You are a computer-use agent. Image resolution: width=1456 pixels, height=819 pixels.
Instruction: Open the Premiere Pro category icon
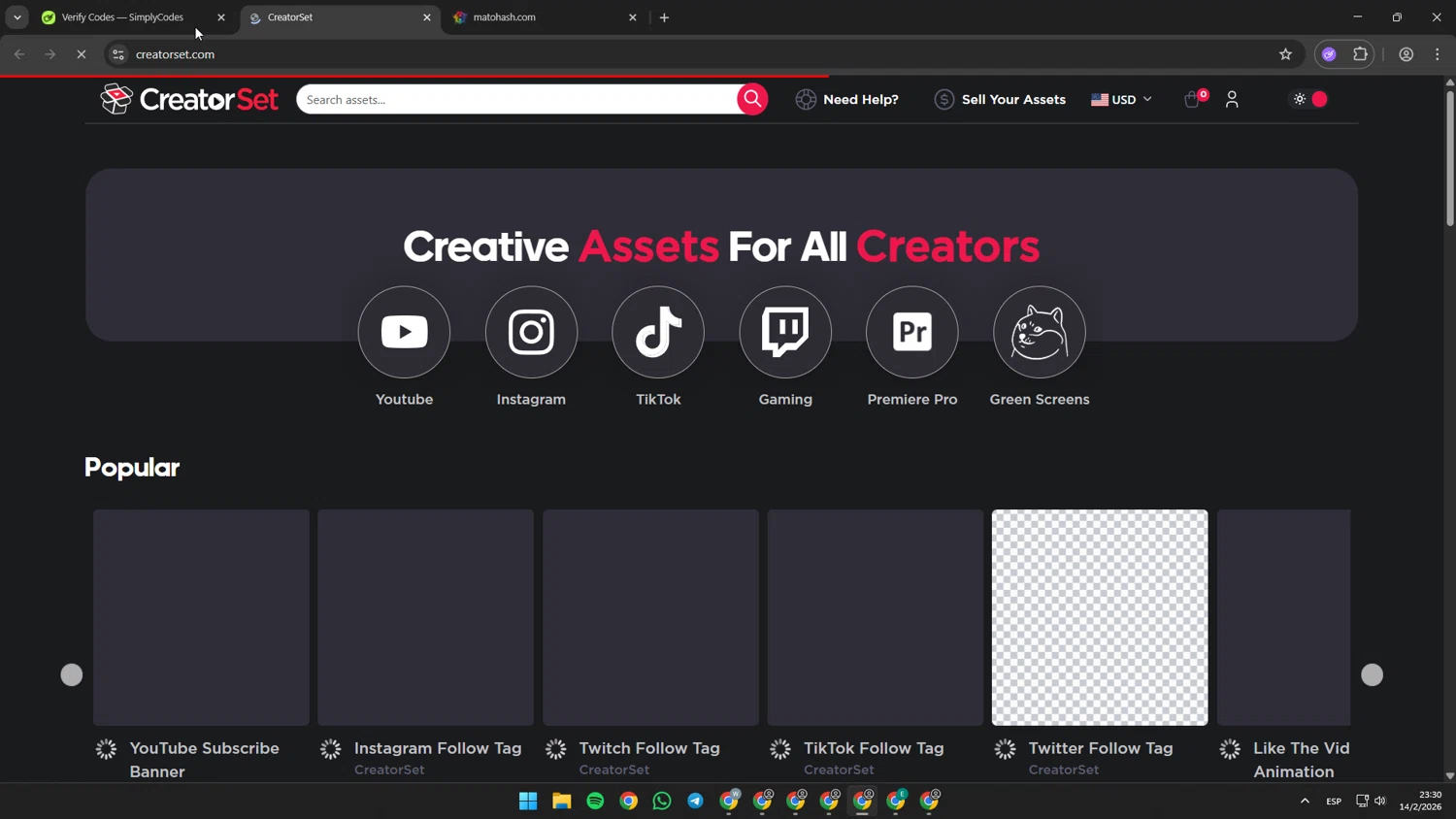coord(912,332)
